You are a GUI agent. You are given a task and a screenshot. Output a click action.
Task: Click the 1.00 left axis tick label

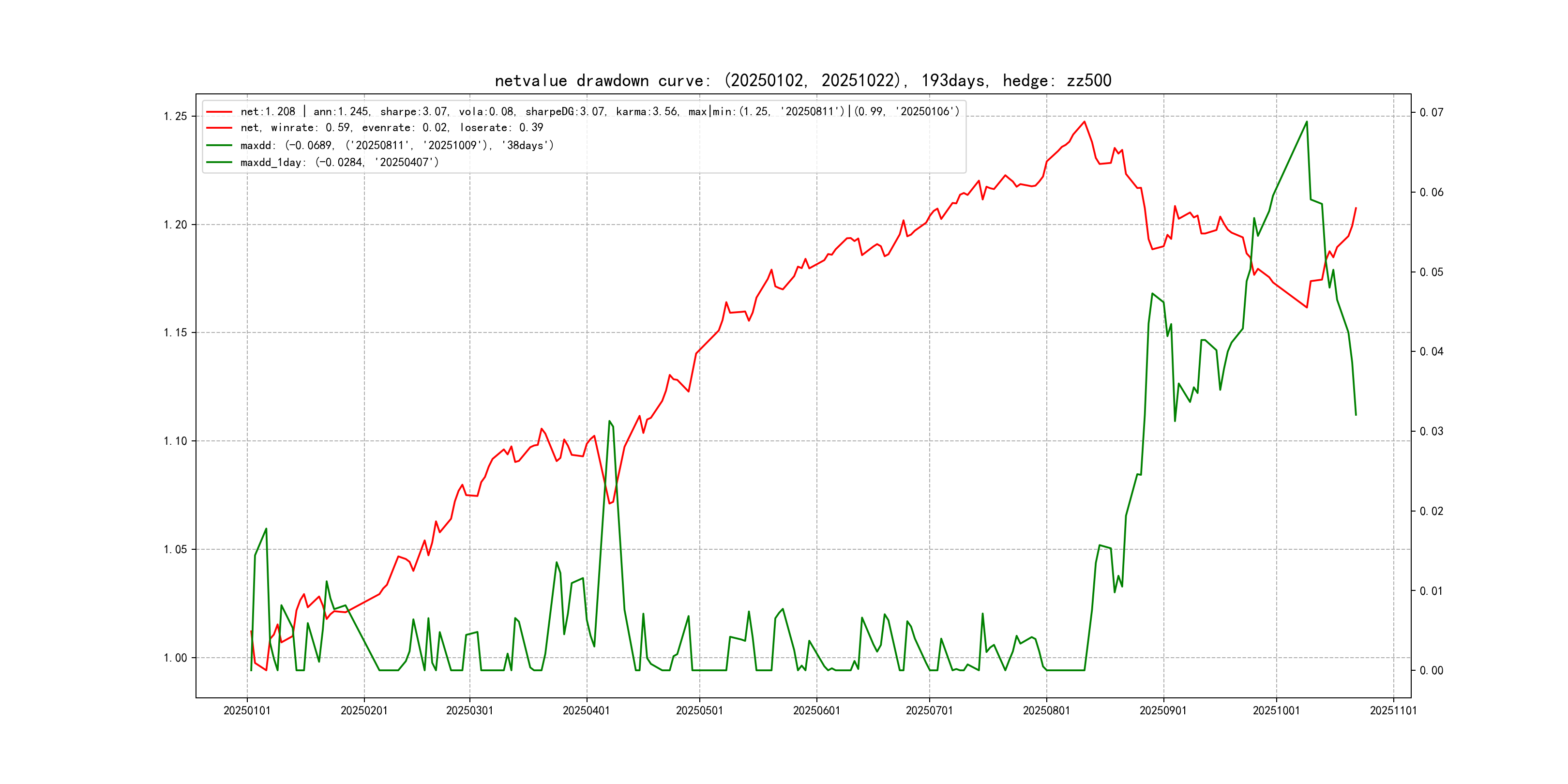(175, 657)
